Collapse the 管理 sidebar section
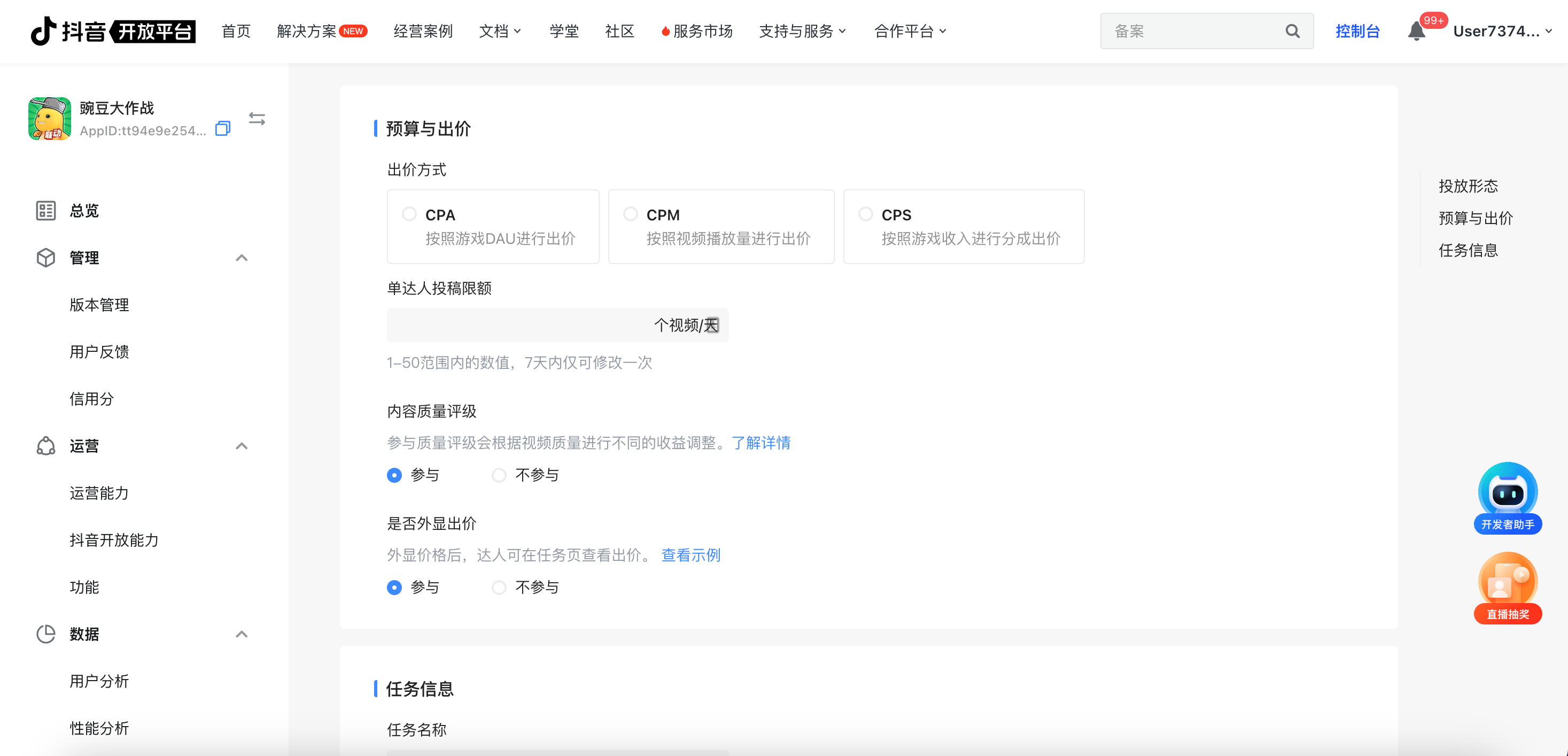 (x=242, y=258)
